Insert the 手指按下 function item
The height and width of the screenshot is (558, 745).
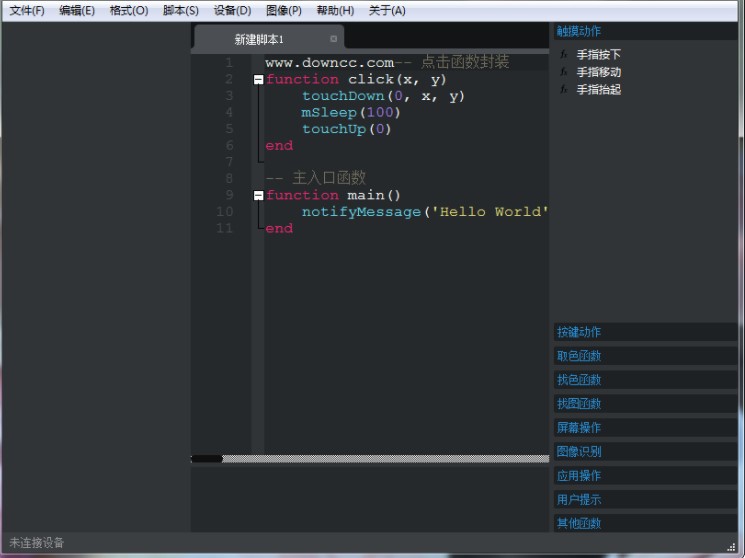point(599,55)
